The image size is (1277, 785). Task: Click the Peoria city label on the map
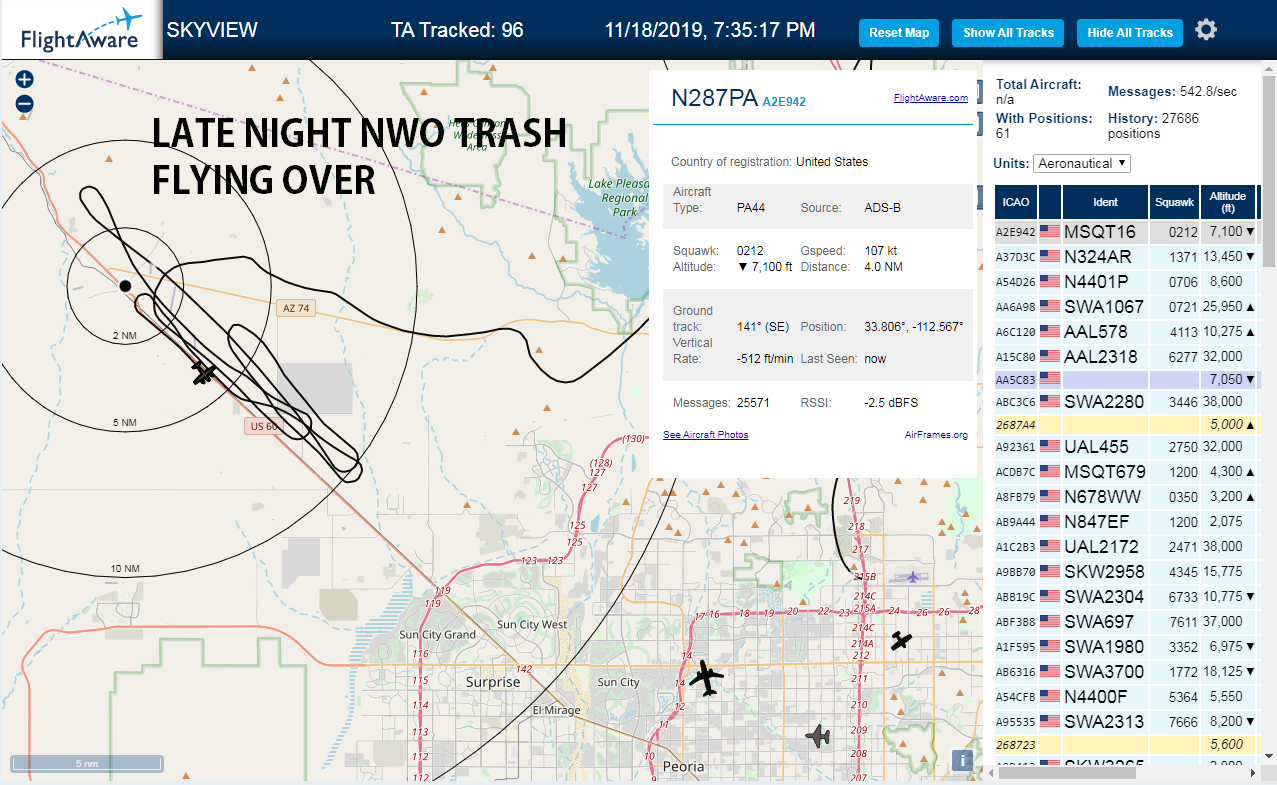[684, 767]
